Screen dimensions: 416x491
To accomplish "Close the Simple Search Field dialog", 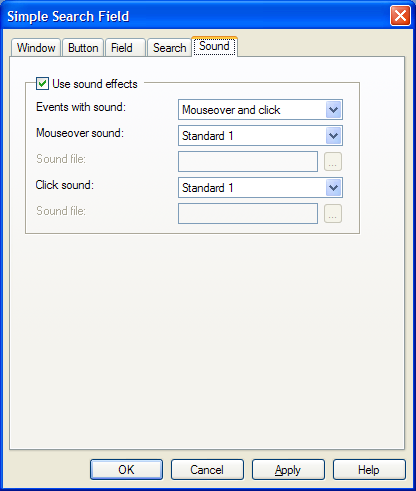I will pos(400,15).
